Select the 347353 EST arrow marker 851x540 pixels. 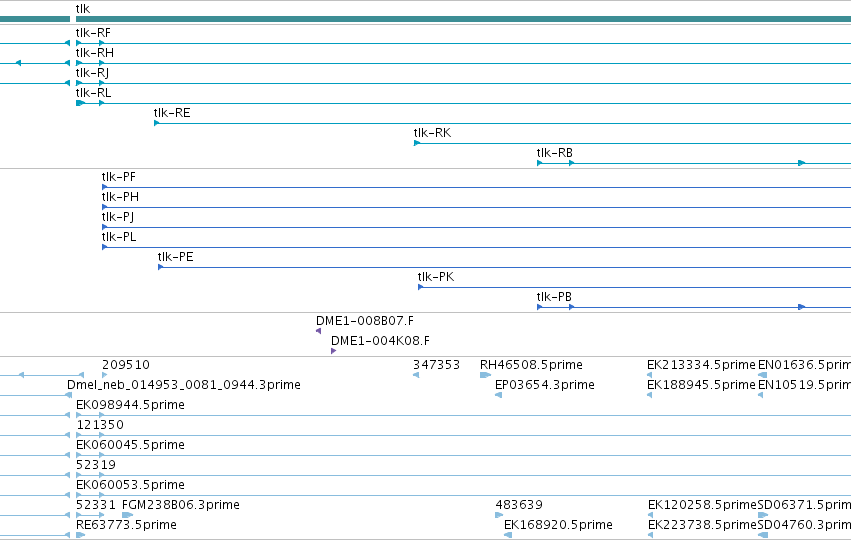point(416,375)
